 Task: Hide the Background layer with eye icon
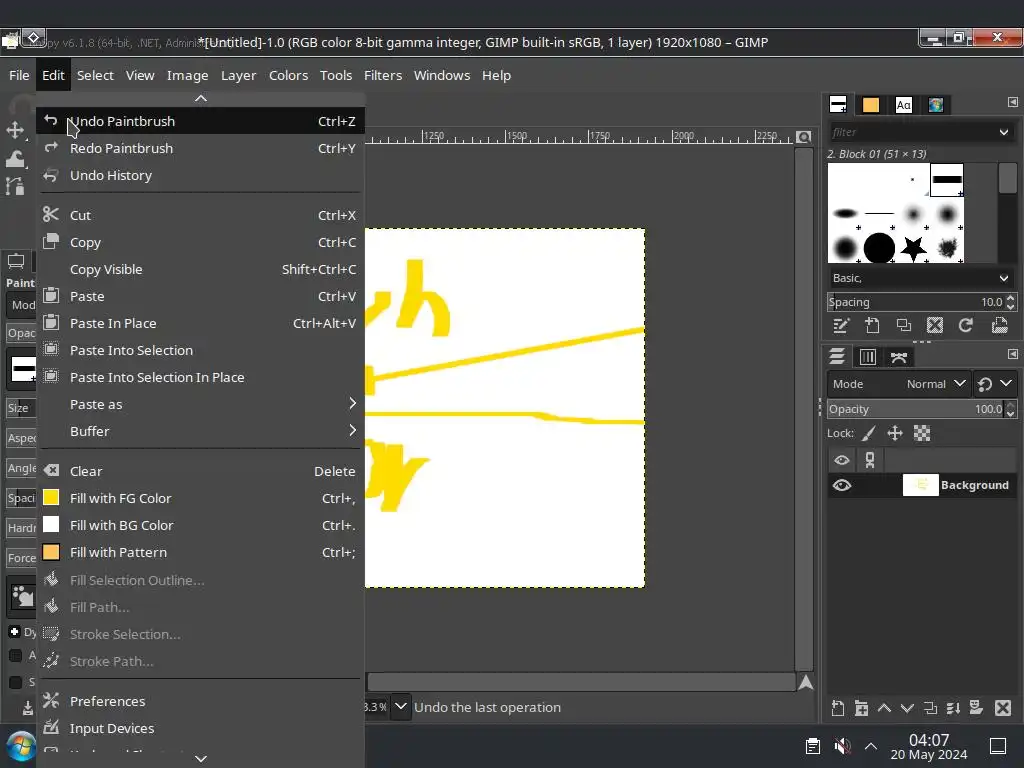pos(842,485)
